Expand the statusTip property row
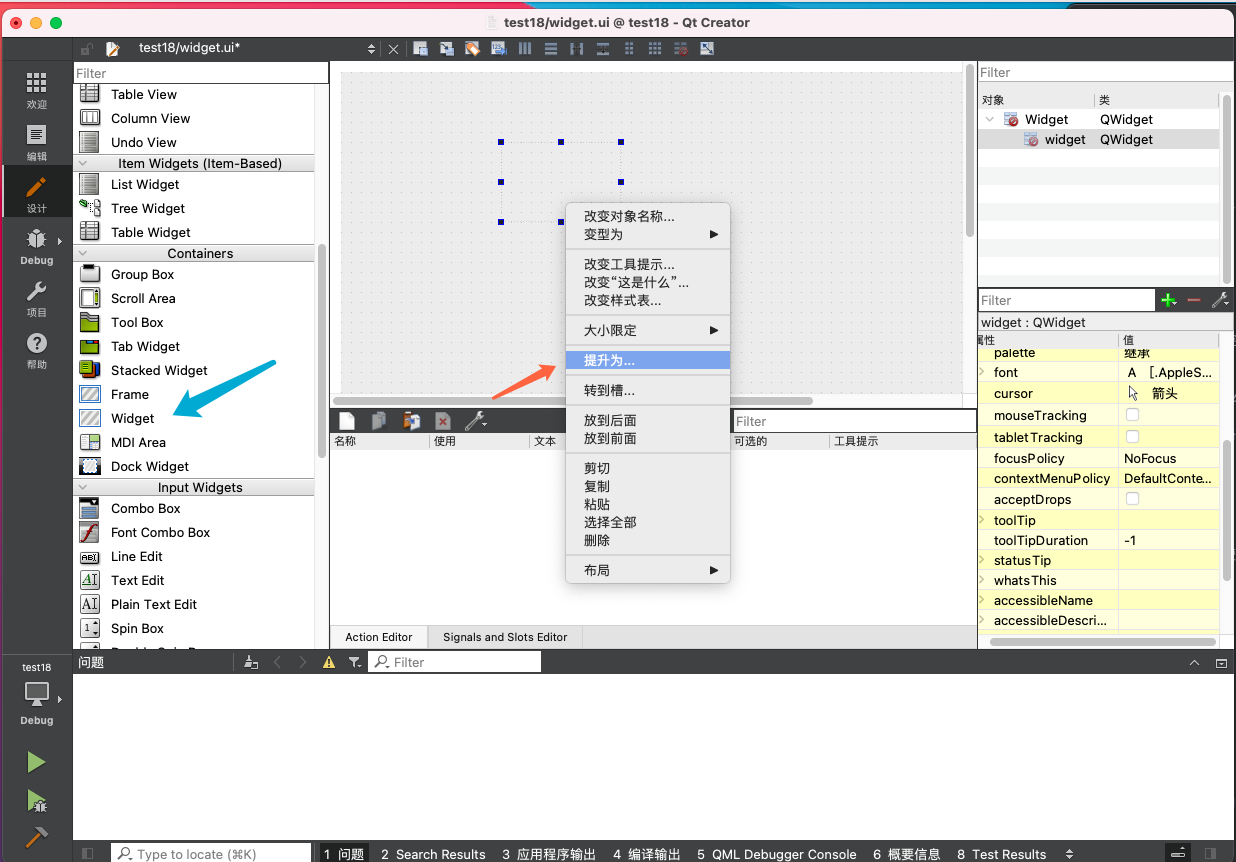 pos(982,560)
